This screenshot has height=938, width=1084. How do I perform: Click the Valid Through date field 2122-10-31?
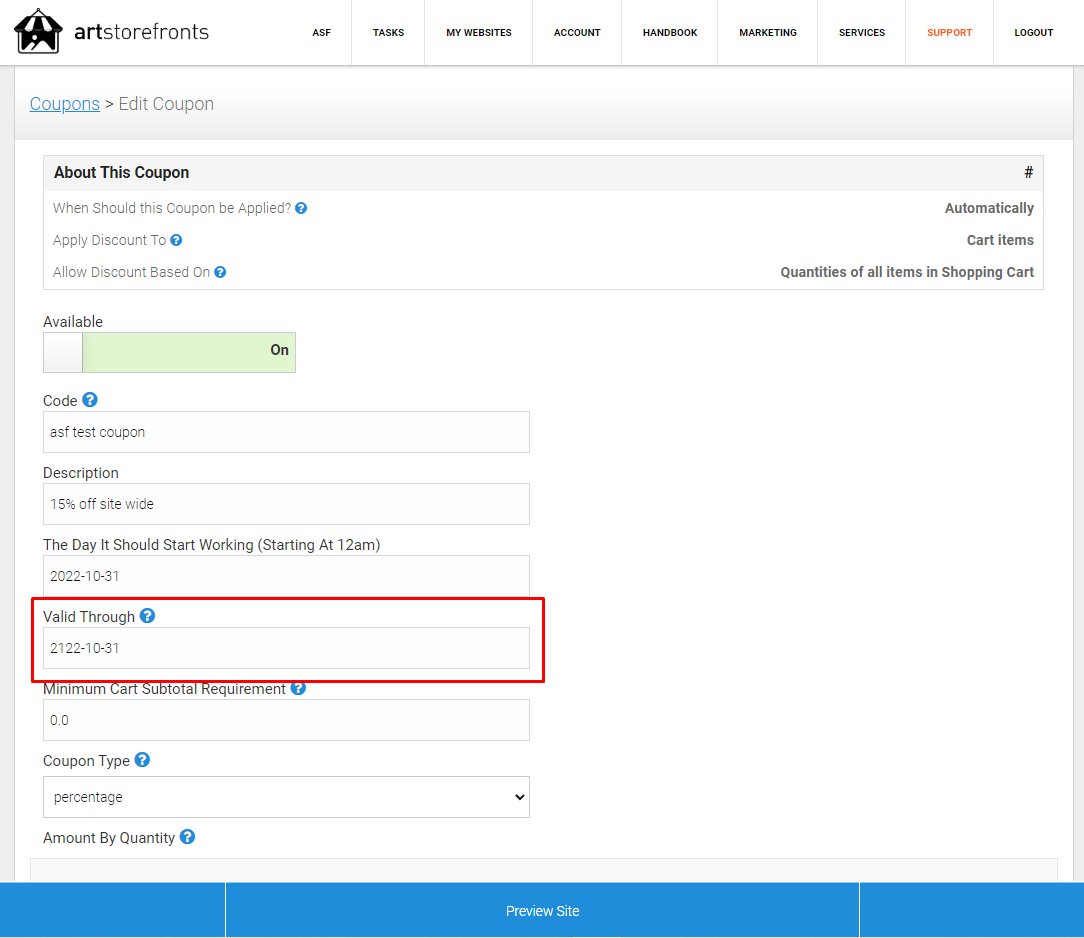click(286, 648)
